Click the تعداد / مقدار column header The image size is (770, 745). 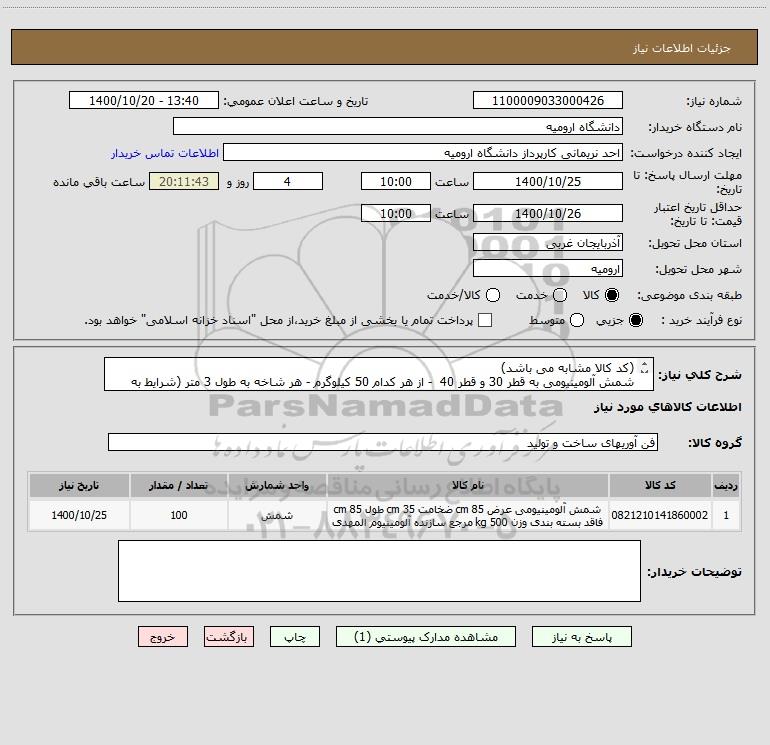pyautogui.click(x=179, y=485)
